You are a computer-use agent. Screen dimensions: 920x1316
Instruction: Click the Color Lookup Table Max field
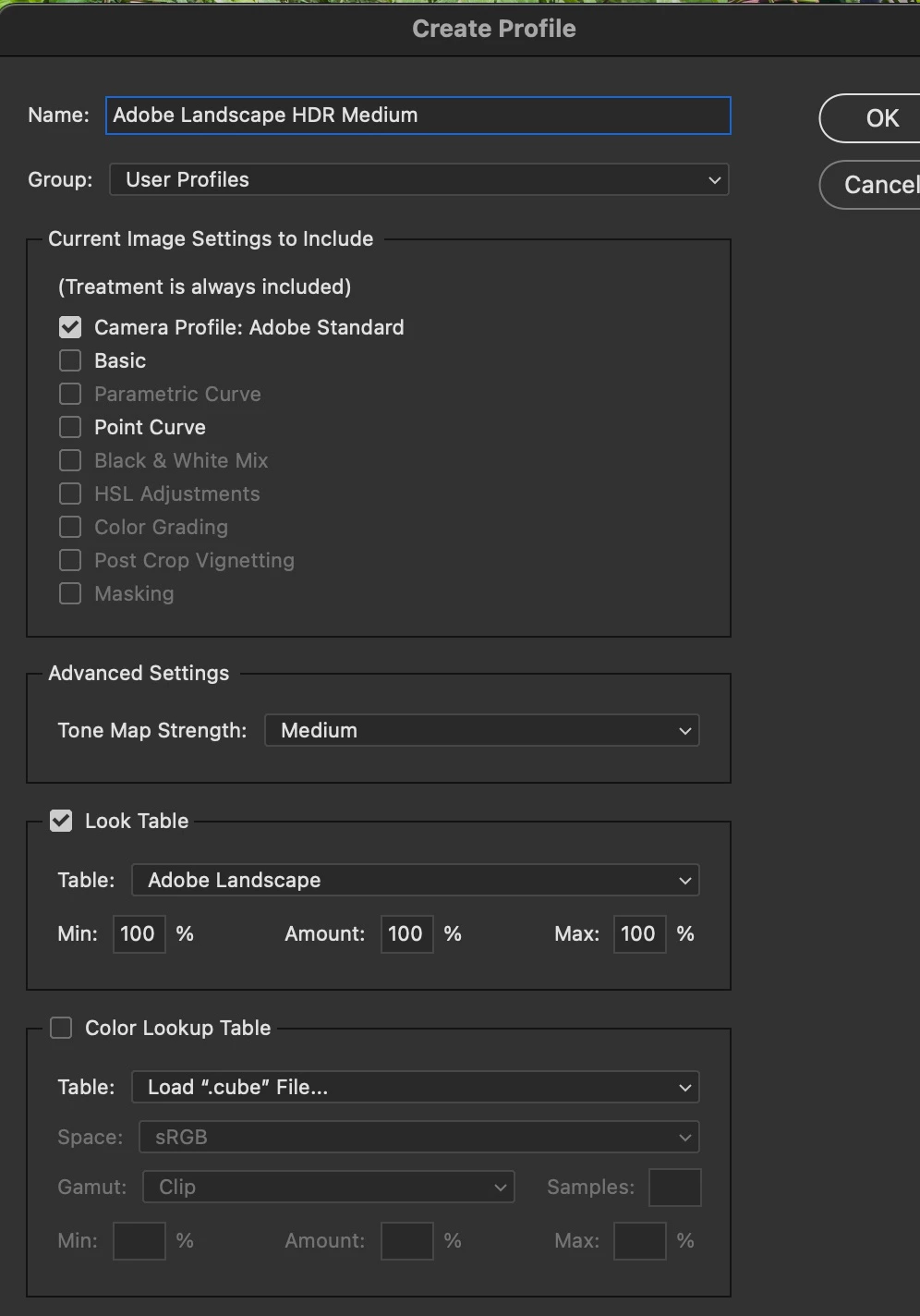[639, 1240]
